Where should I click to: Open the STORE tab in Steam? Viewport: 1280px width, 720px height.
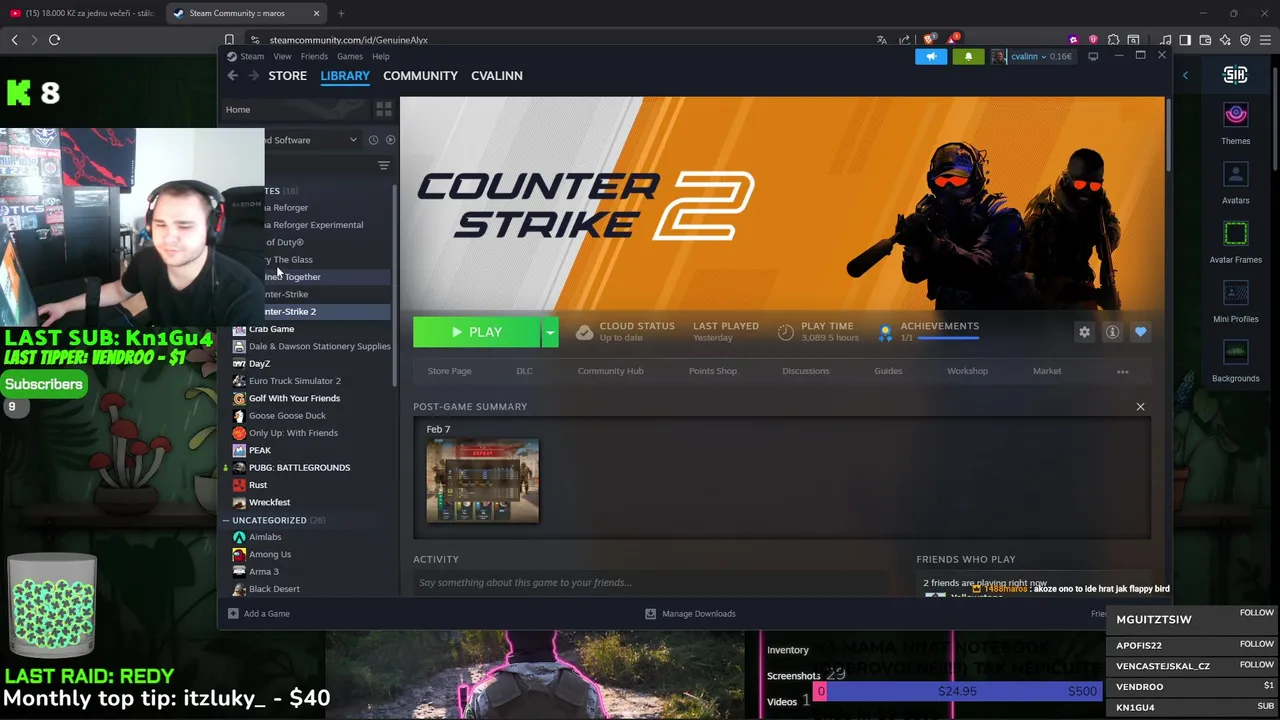point(287,76)
